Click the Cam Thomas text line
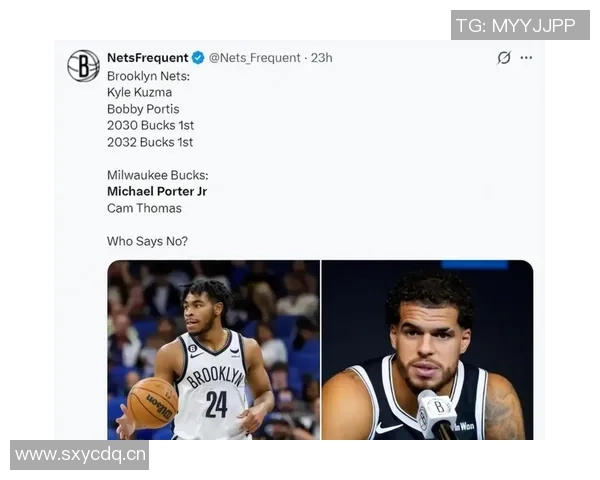The width and height of the screenshot is (600, 480). [144, 208]
